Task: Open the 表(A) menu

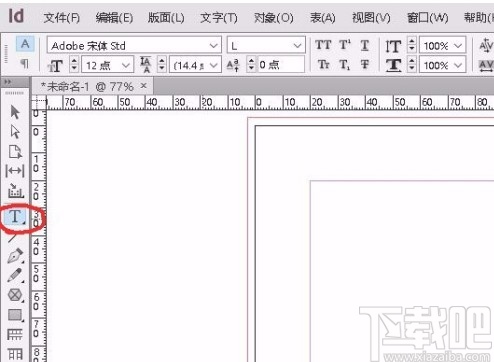Action: (322, 17)
